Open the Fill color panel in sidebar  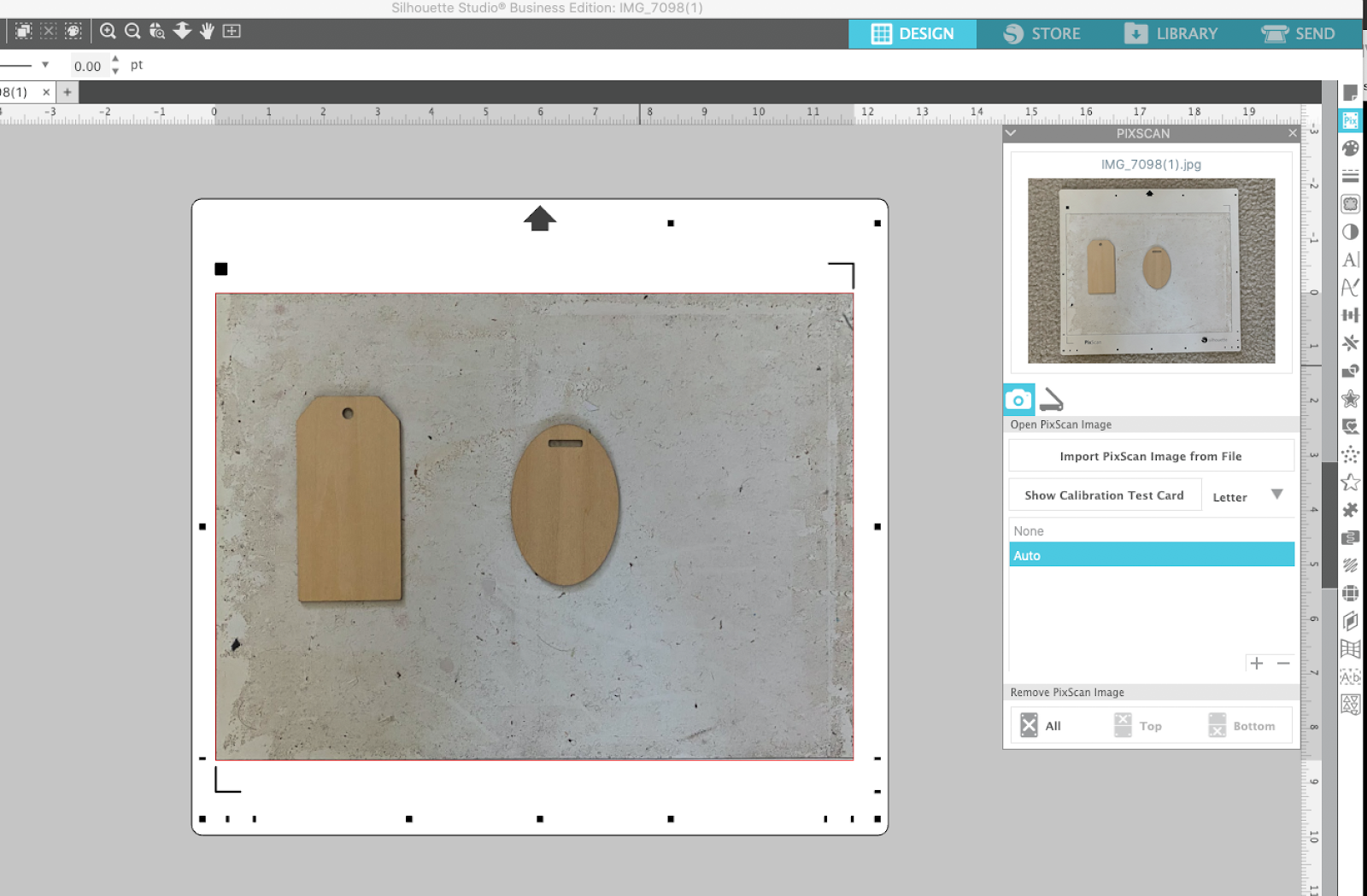(x=1351, y=148)
